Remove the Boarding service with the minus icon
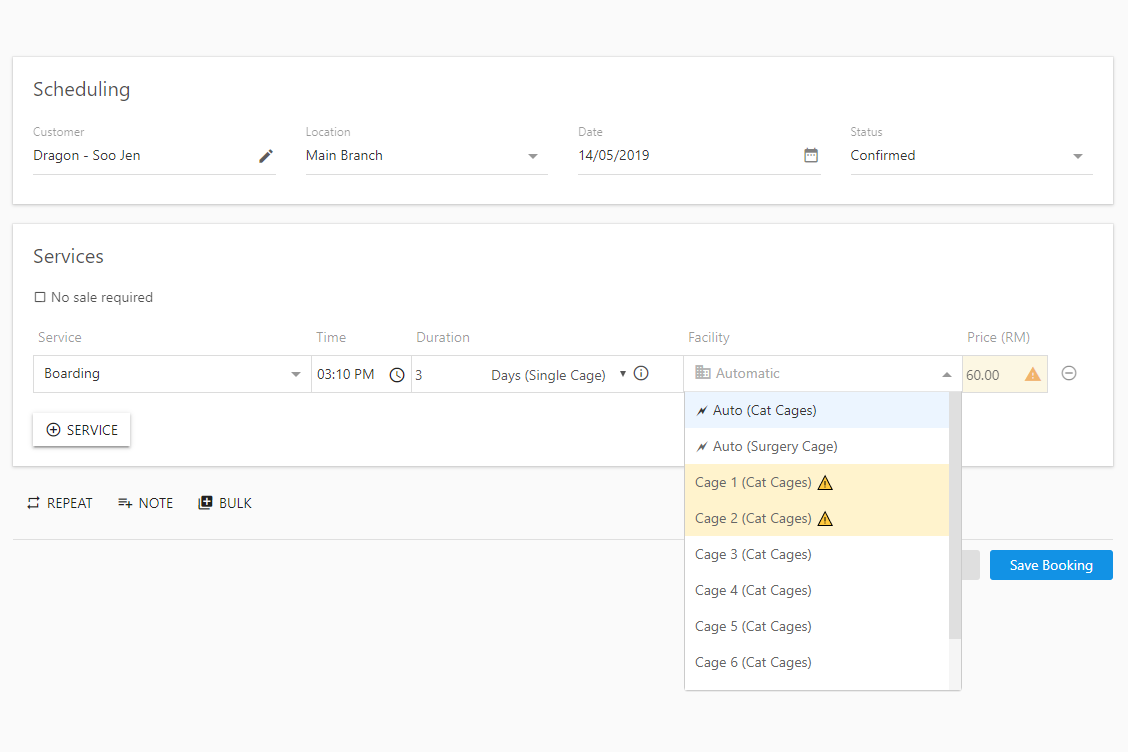 click(1069, 372)
